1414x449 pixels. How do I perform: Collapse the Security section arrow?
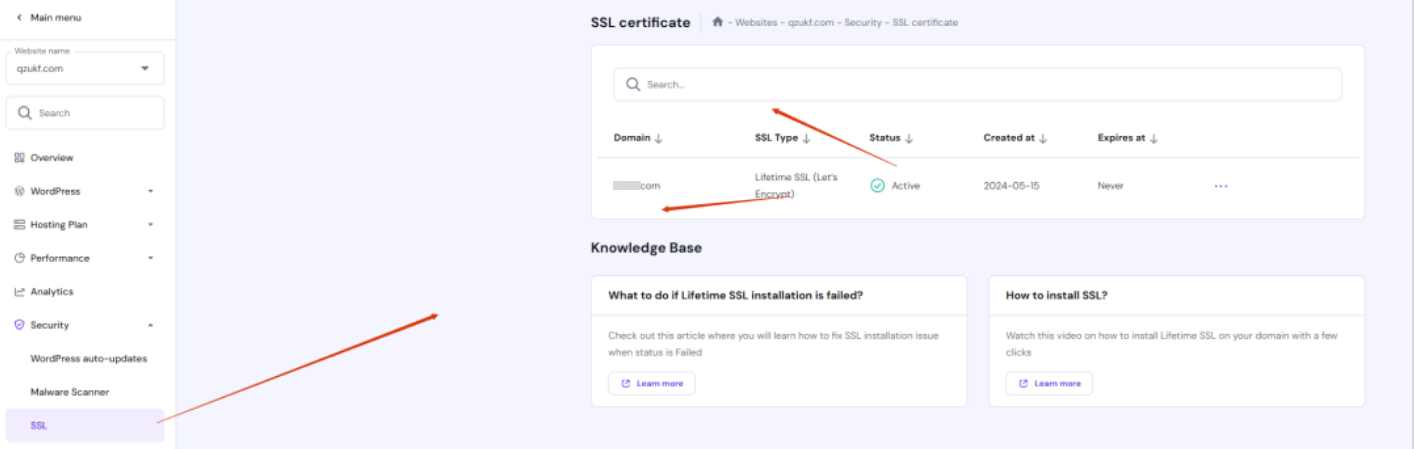click(150, 325)
